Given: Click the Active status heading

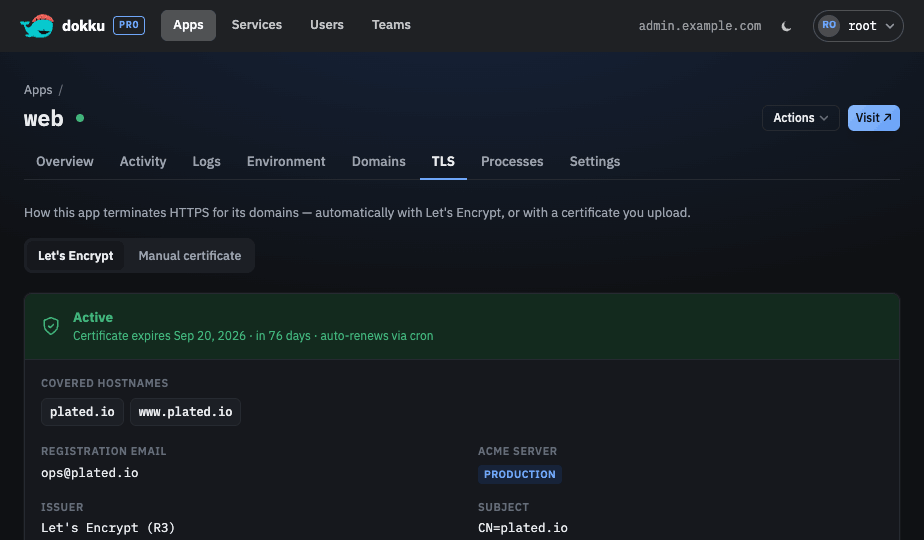Looking at the screenshot, I should 93,317.
